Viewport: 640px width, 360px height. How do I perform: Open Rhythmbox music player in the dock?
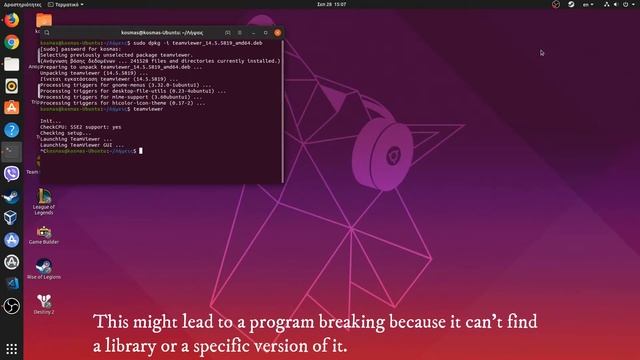click(11, 86)
